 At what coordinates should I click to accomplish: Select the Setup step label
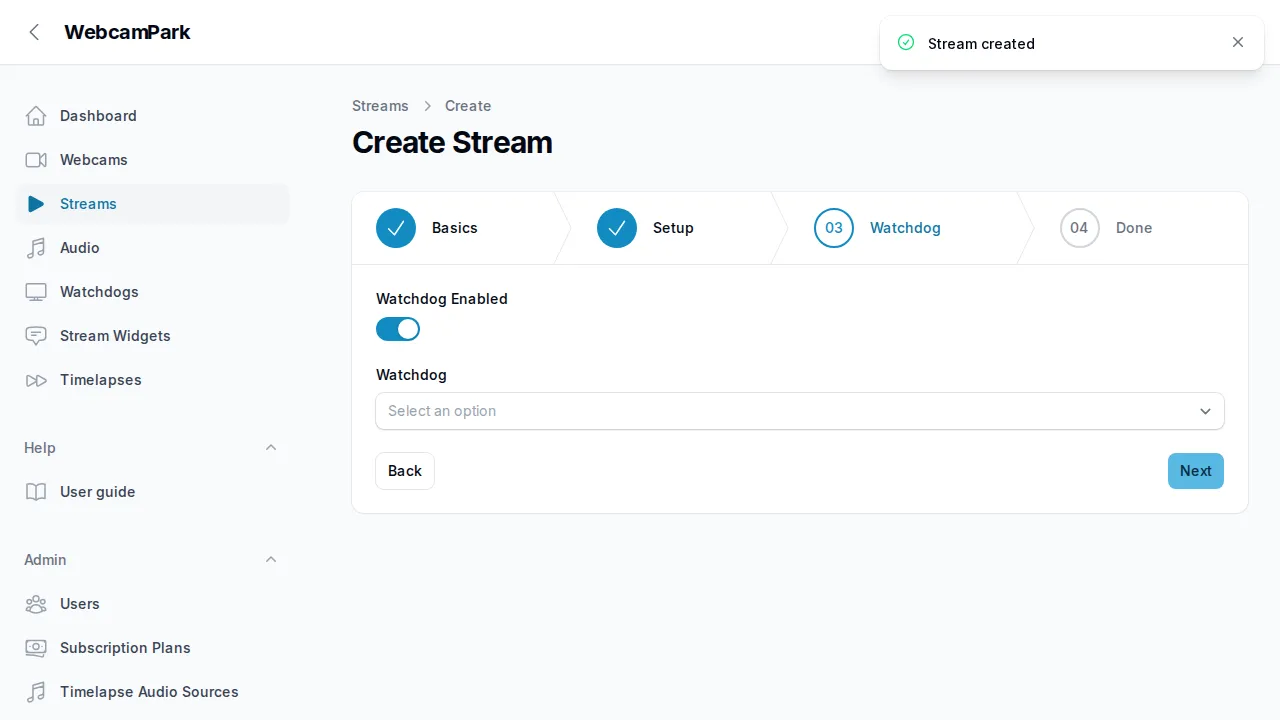[x=673, y=228]
